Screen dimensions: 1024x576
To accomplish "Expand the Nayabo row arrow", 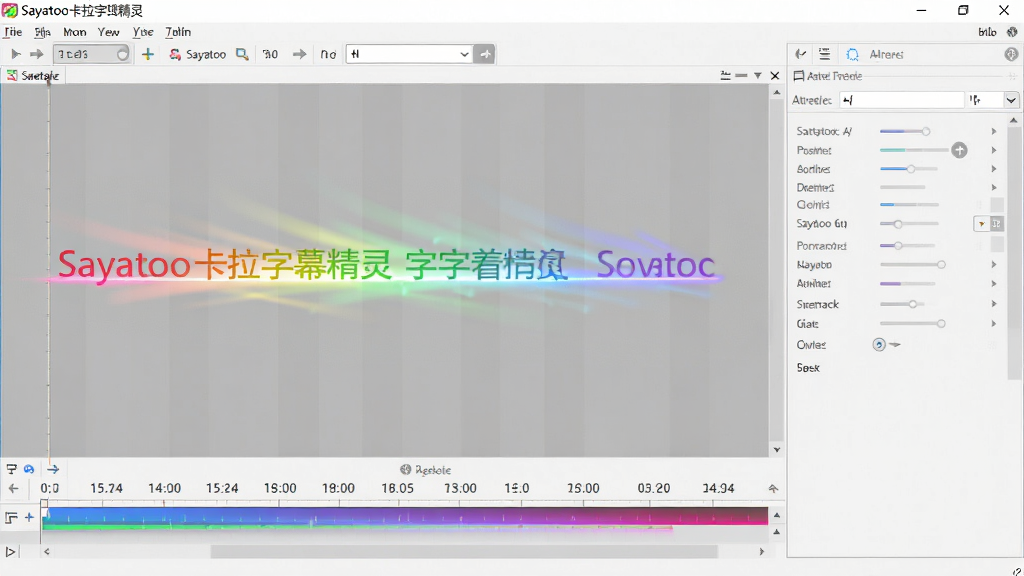I will point(994,264).
